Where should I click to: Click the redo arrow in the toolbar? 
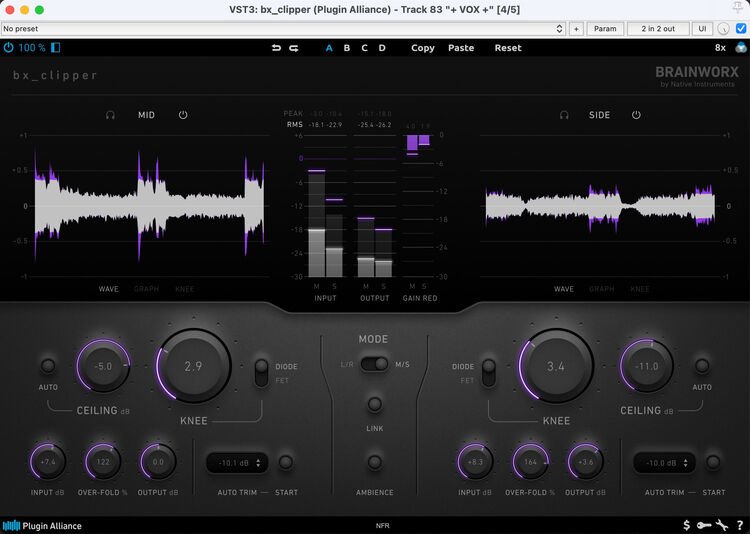point(294,48)
